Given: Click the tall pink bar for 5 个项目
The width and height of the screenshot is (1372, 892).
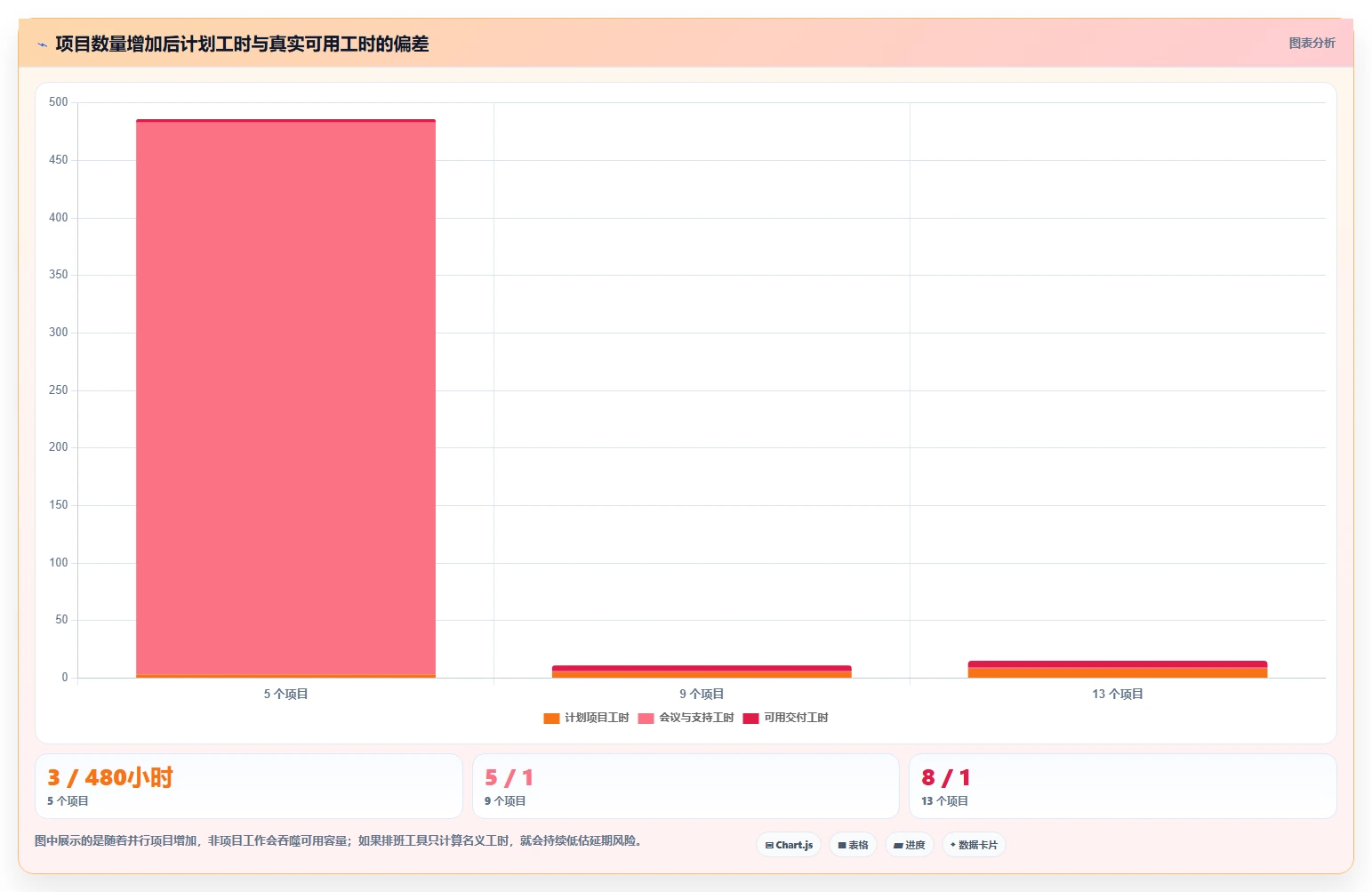Looking at the screenshot, I should click(x=285, y=398).
